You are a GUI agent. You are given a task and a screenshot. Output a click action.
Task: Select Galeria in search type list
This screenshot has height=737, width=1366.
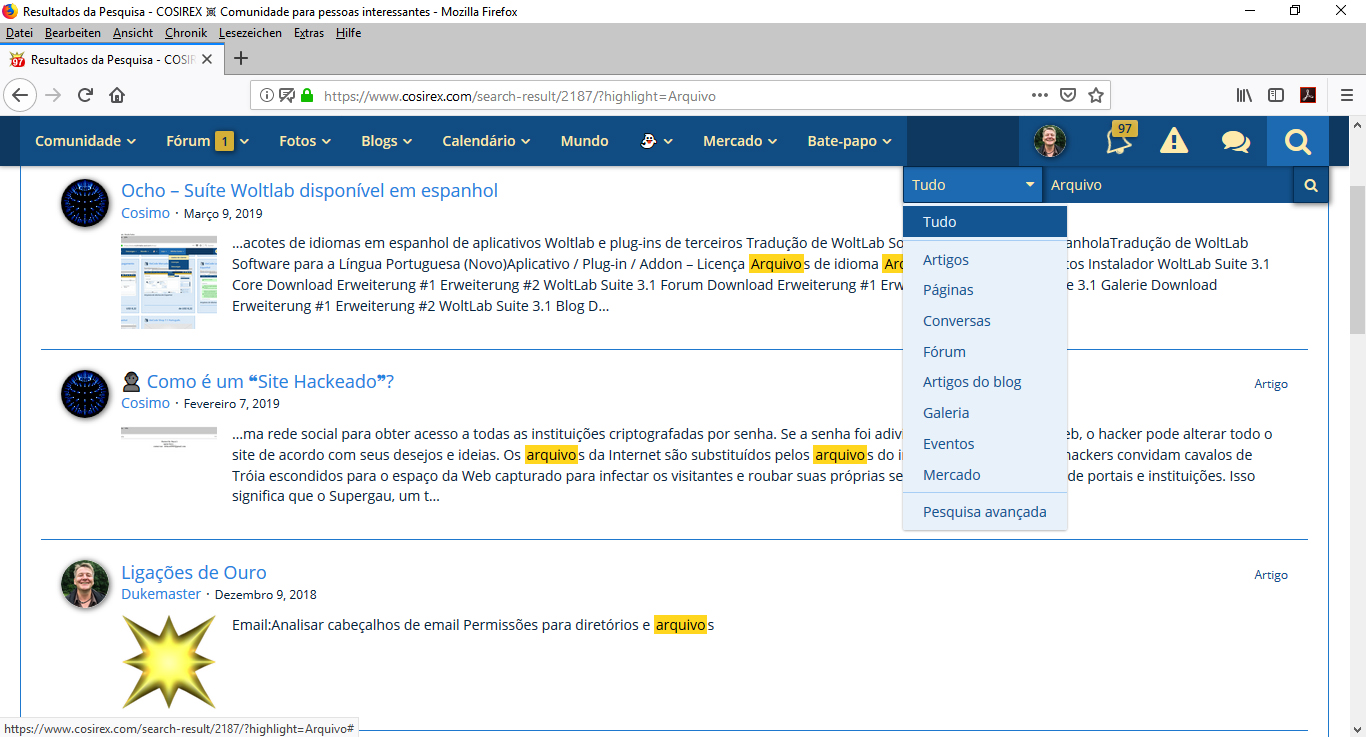click(x=985, y=413)
